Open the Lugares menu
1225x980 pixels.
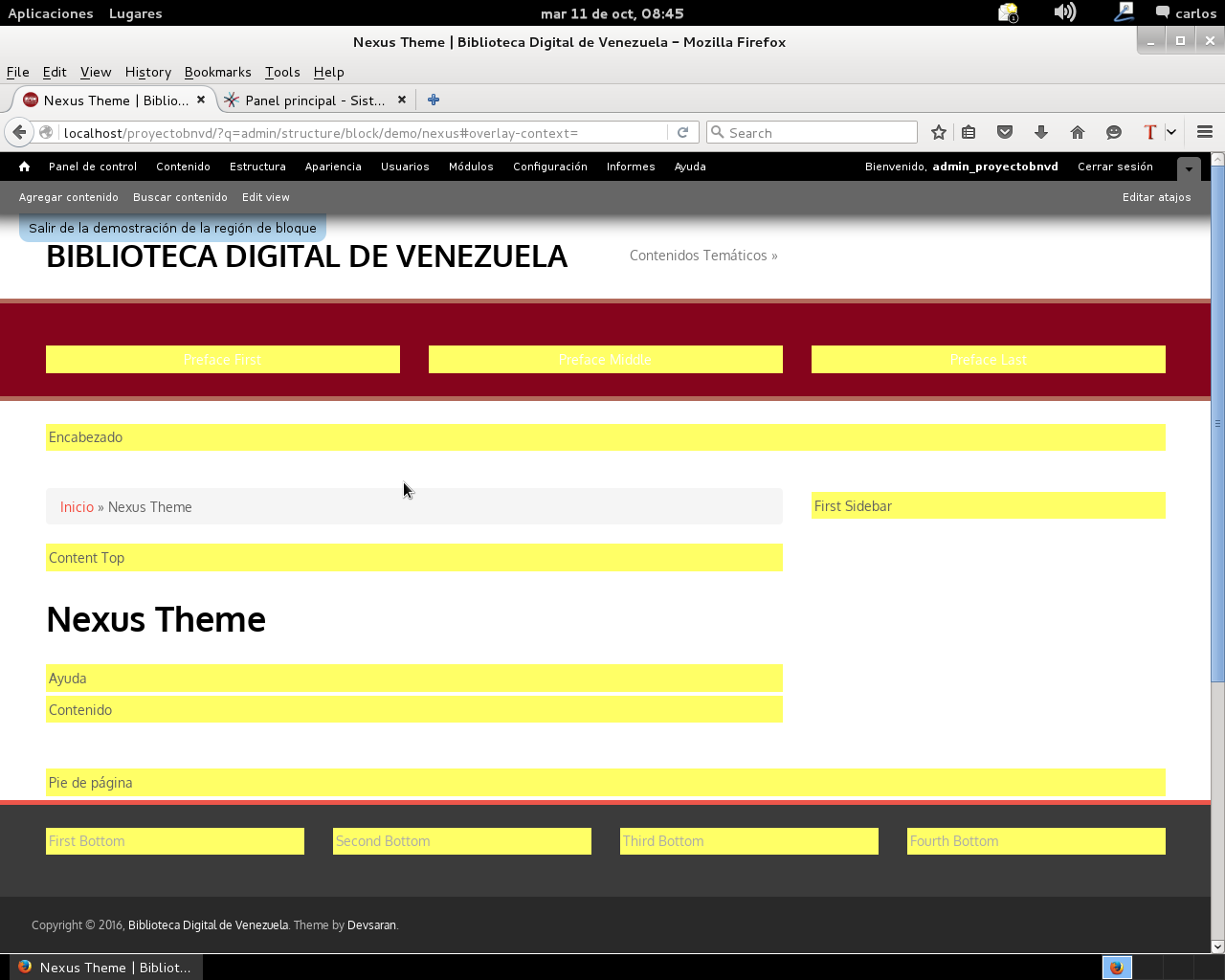click(x=135, y=13)
